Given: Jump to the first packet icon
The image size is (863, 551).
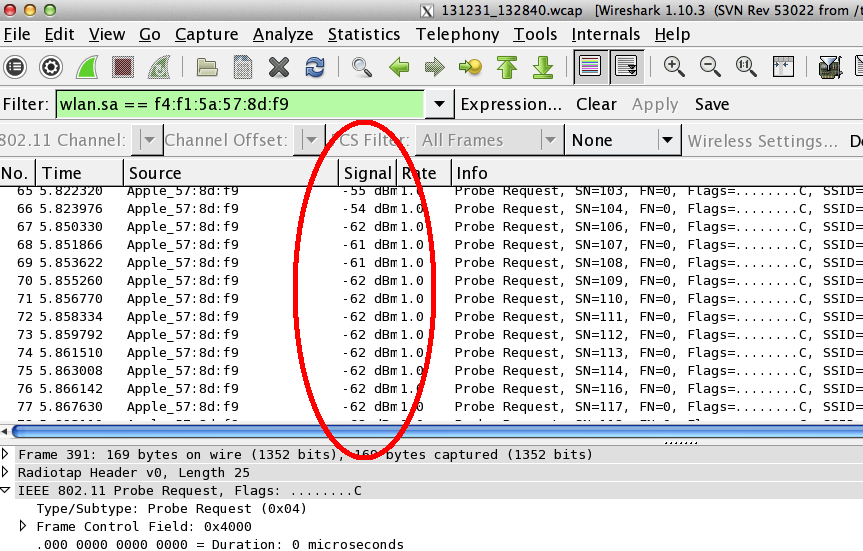Looking at the screenshot, I should pos(507,67).
